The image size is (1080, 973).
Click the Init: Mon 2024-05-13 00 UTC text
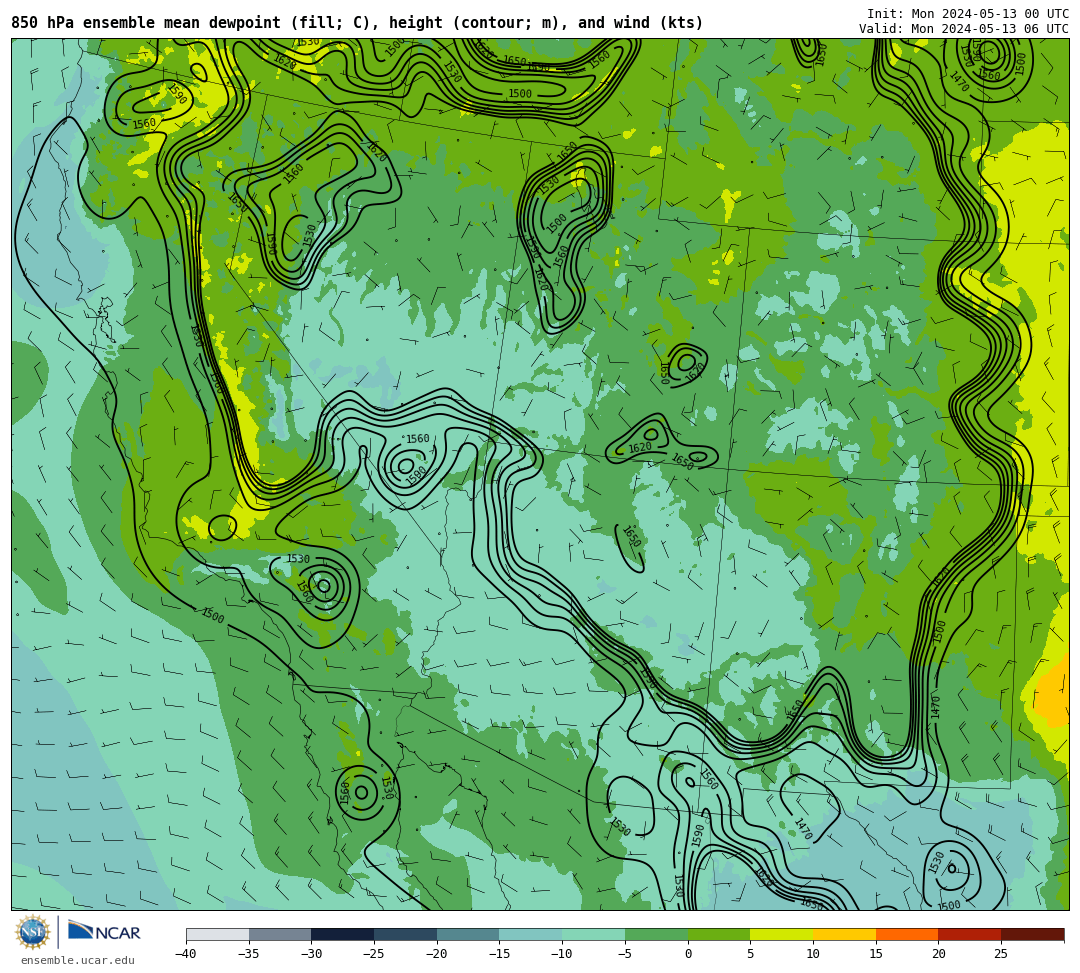coord(968,14)
